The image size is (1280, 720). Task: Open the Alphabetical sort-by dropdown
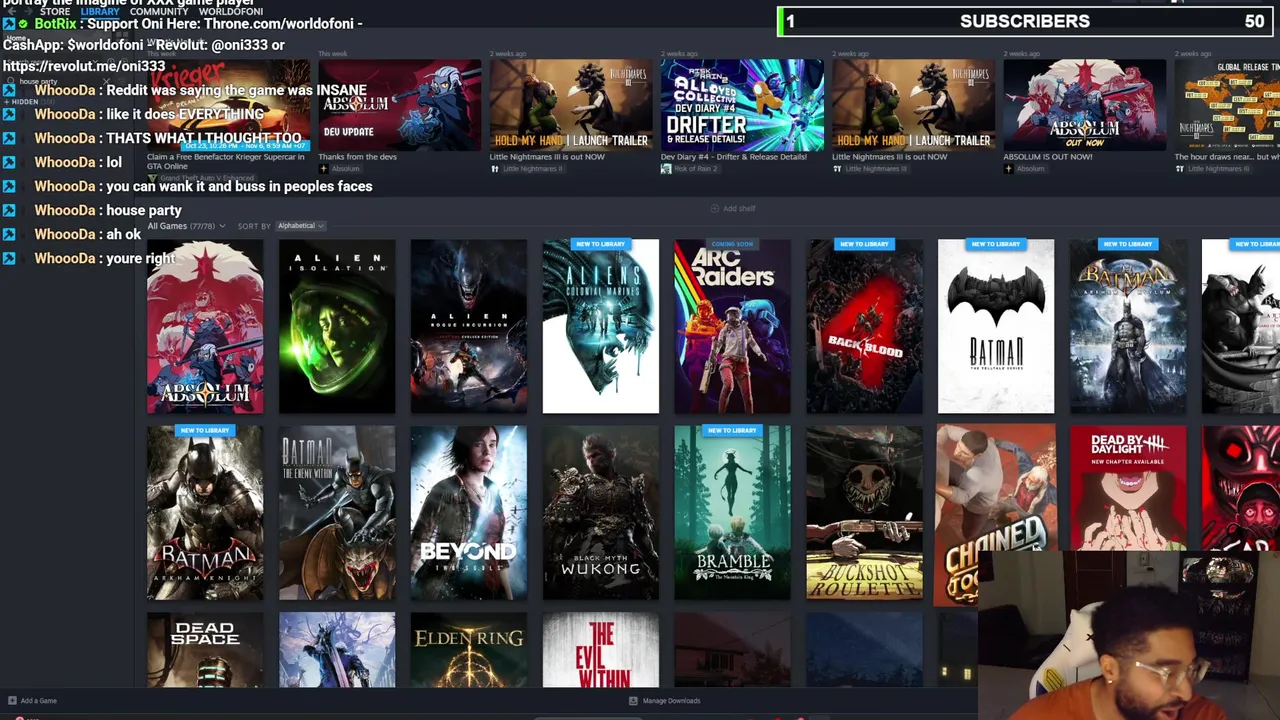pos(300,226)
